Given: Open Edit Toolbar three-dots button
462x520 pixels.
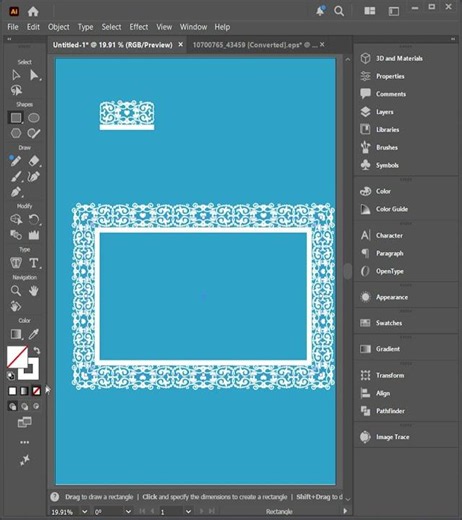Looking at the screenshot, I should [25, 442].
